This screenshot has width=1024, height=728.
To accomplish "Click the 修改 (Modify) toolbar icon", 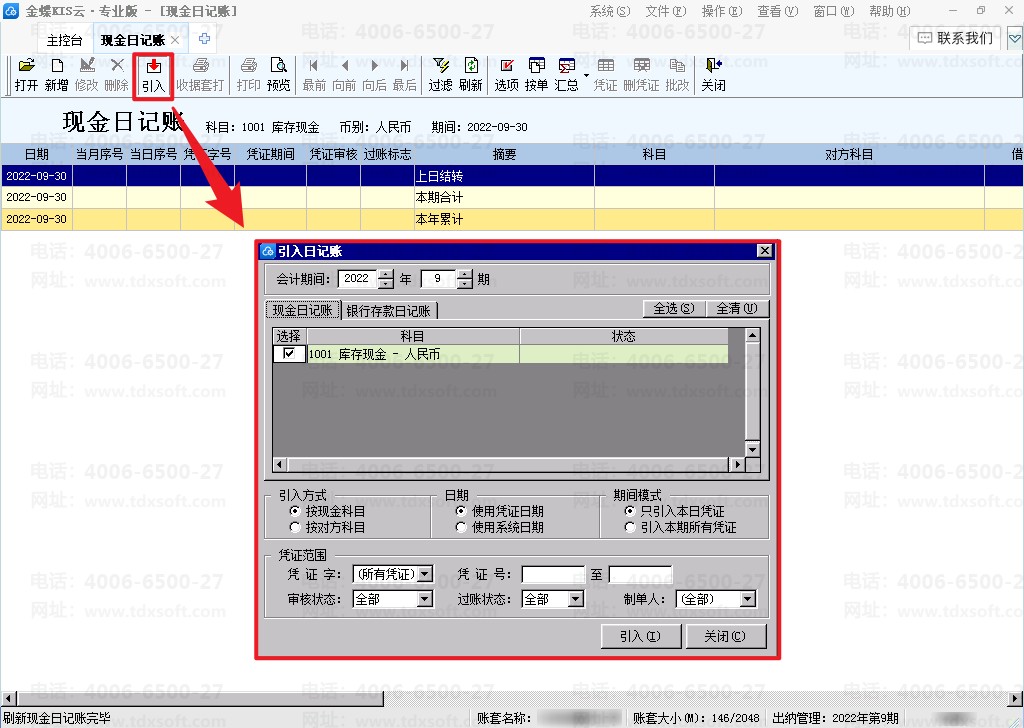I will (x=87, y=74).
